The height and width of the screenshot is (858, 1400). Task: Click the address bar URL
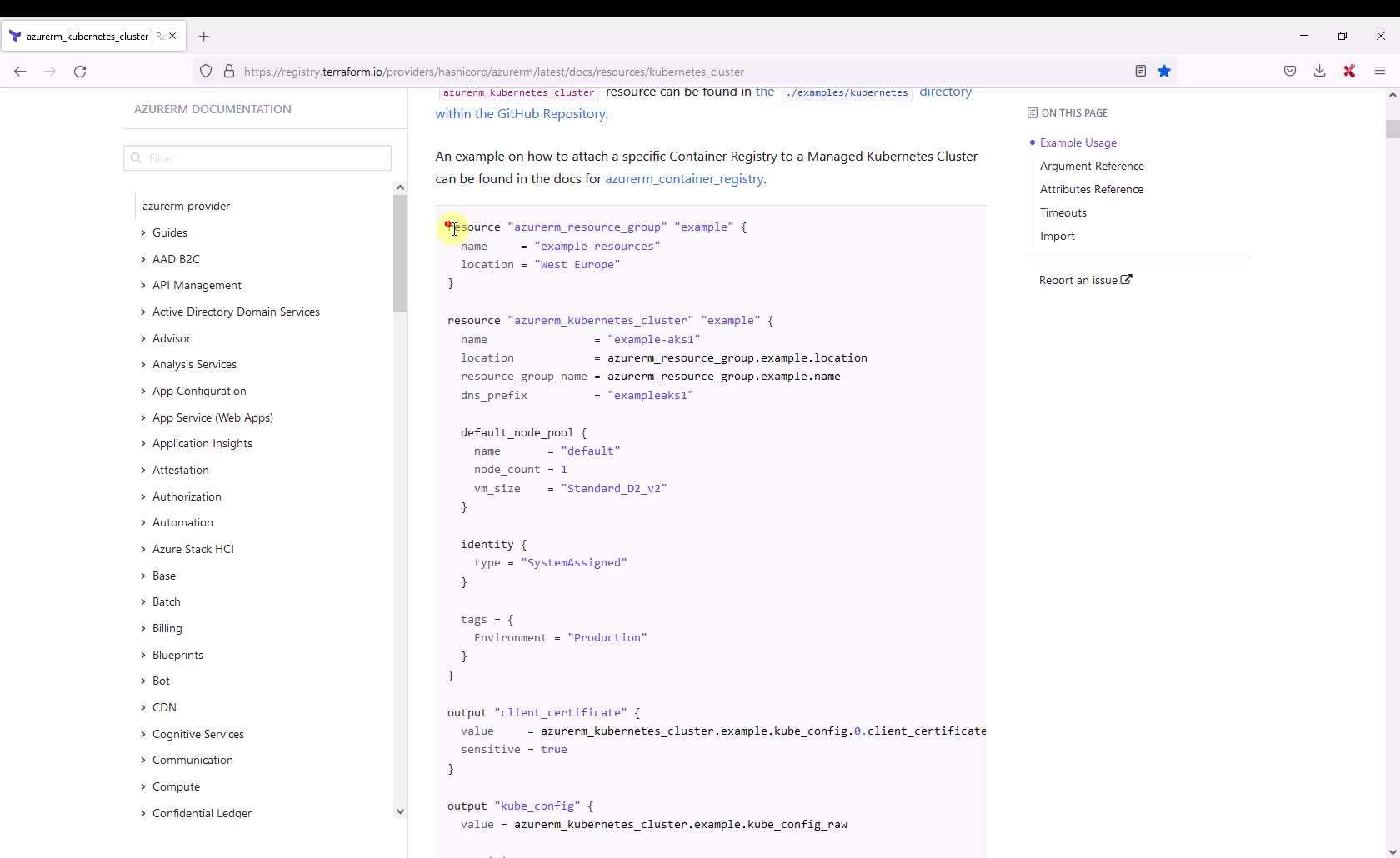pyautogui.click(x=494, y=72)
